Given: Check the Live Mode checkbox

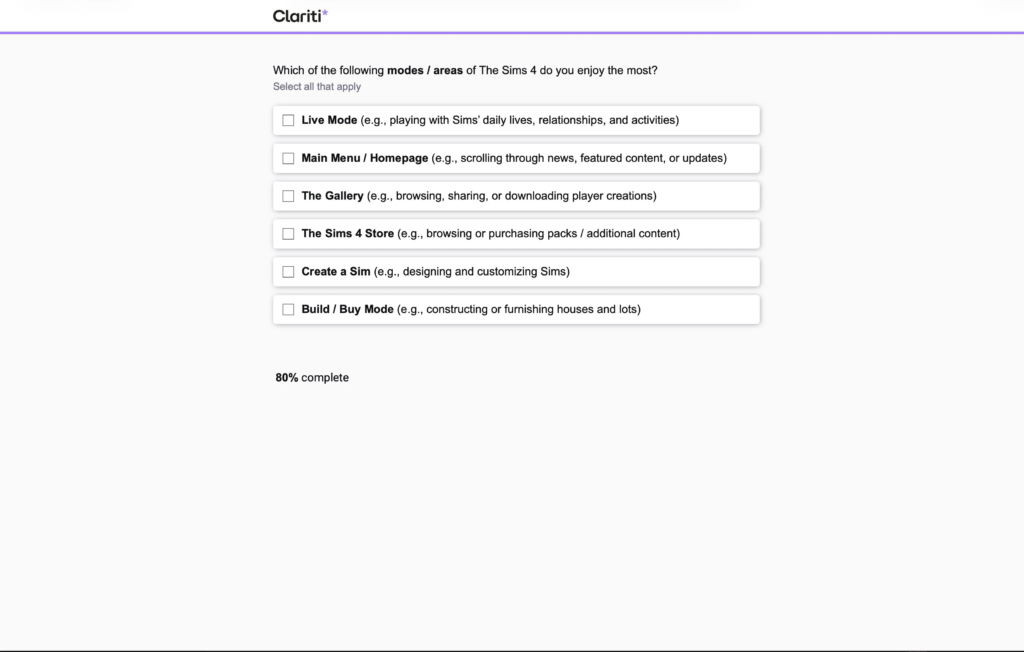Looking at the screenshot, I should [x=288, y=120].
